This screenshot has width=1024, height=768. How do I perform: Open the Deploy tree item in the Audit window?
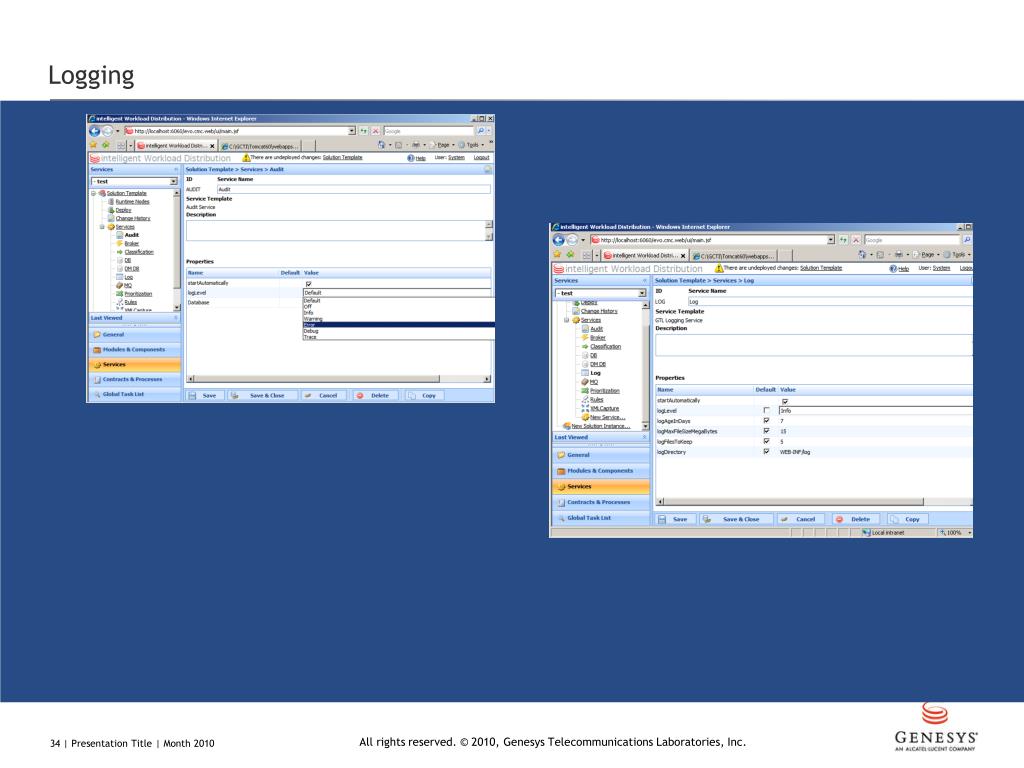(x=123, y=210)
